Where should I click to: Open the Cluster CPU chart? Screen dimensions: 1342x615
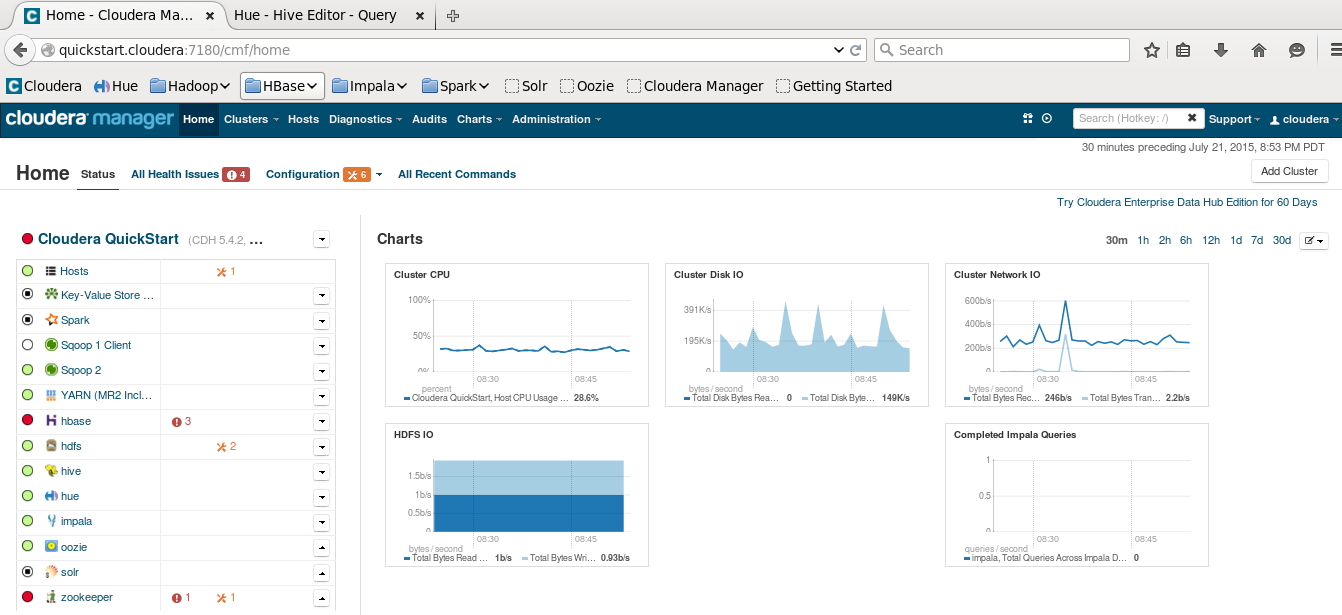517,335
